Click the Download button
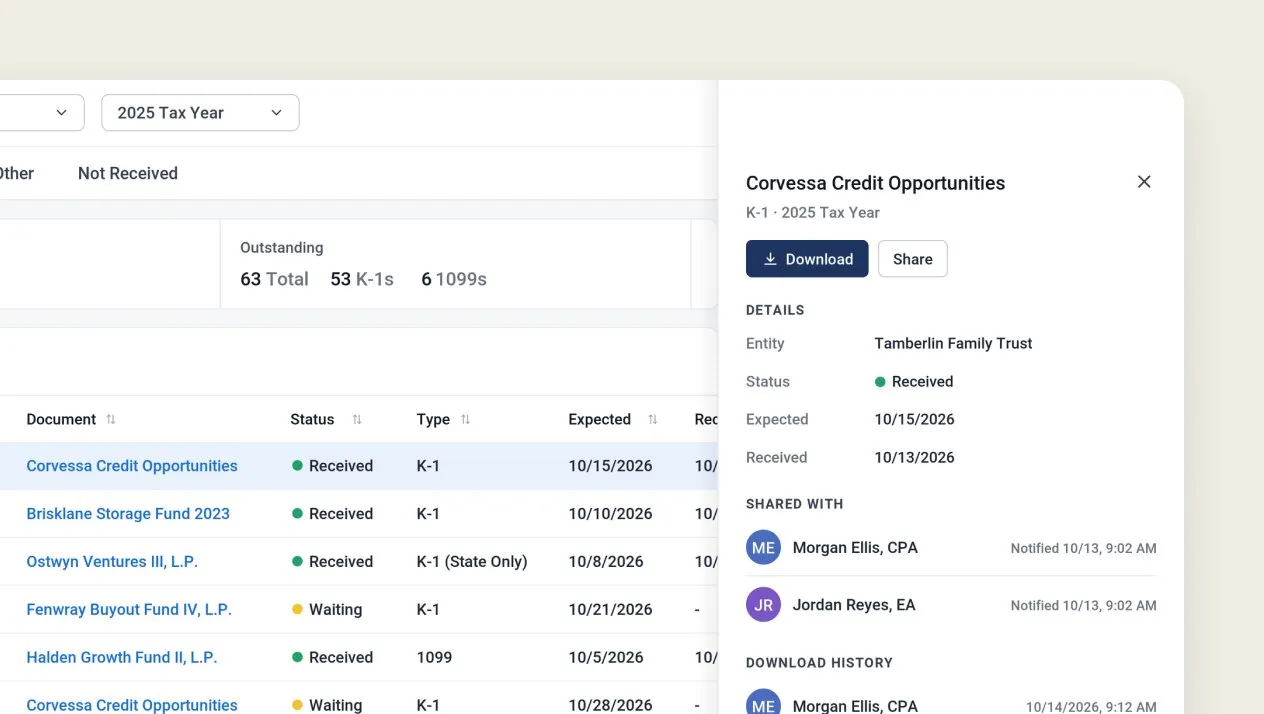Viewport: 1264px width, 714px height. [807, 259]
